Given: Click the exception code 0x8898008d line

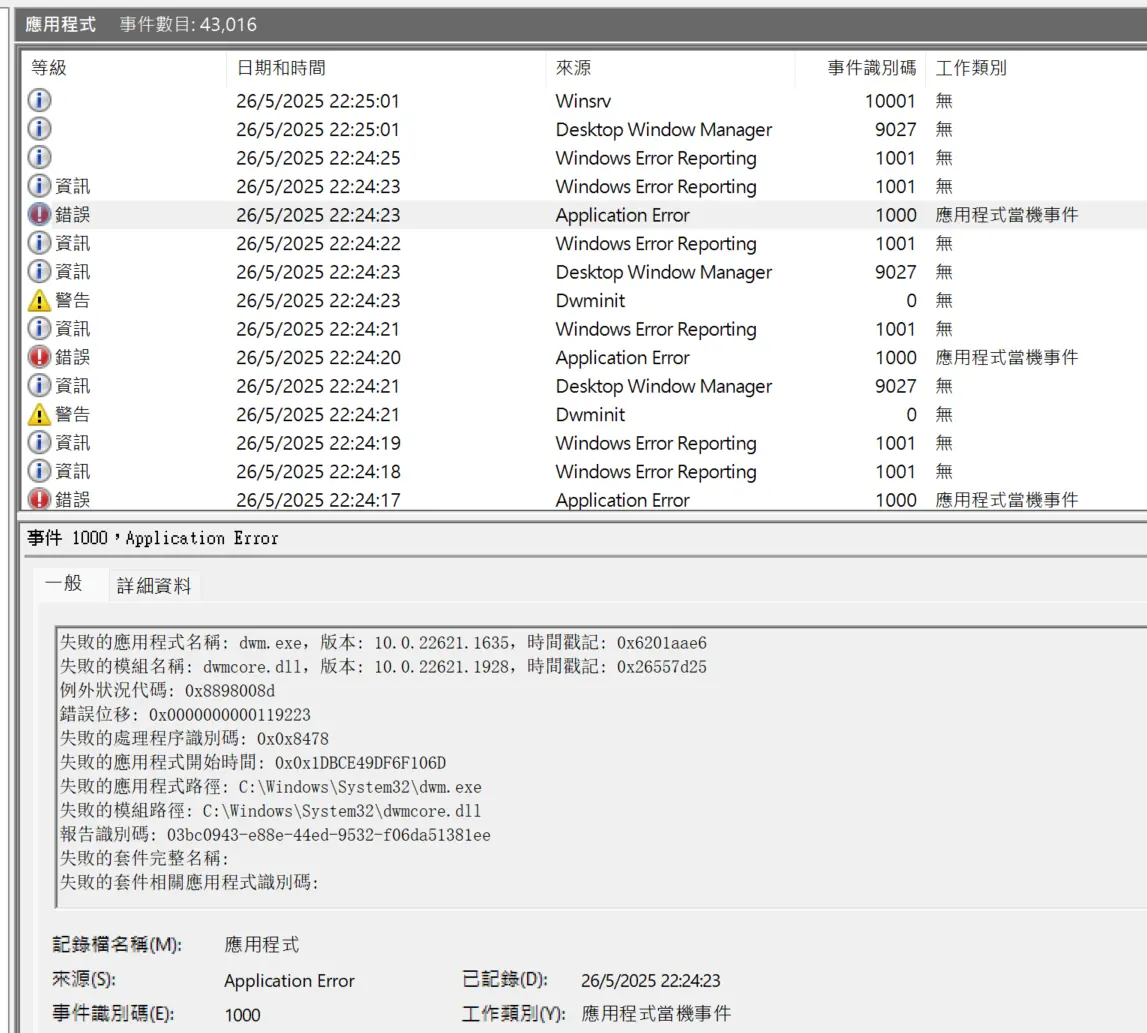Looking at the screenshot, I should [167, 691].
